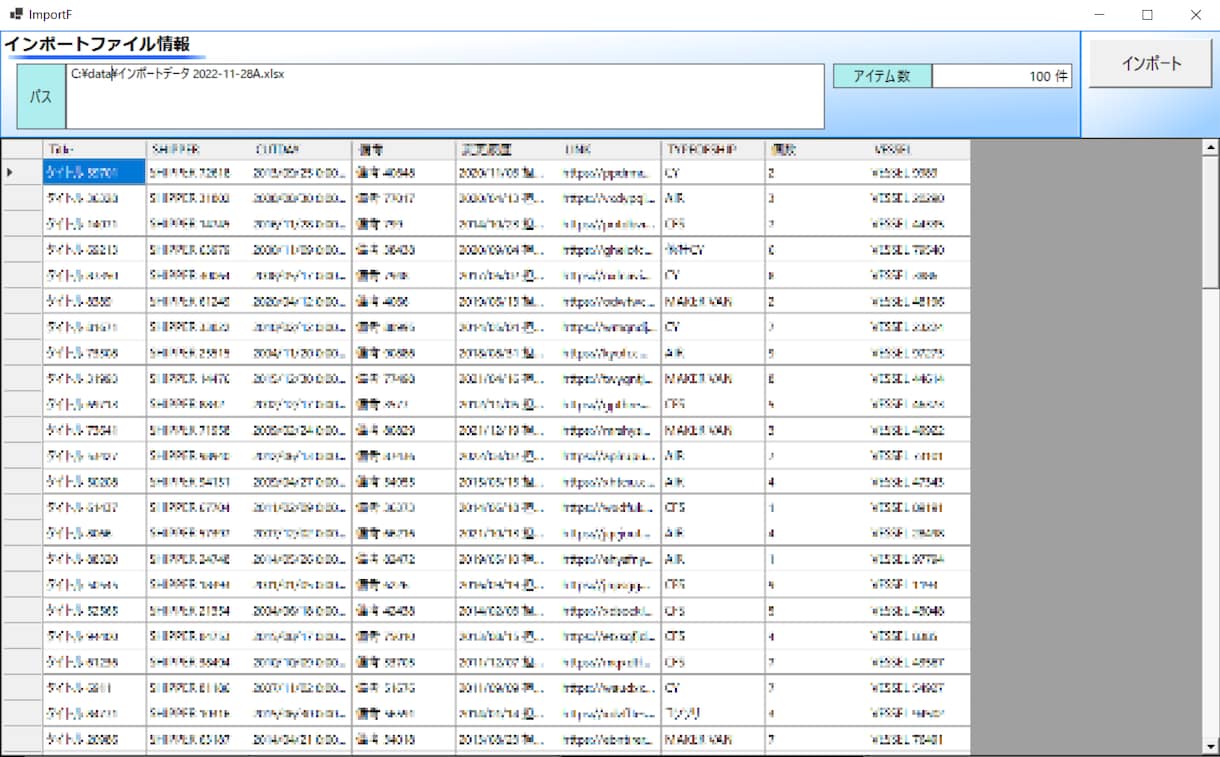Select the SHIPPER 54151 cell
Image resolution: width=1220 pixels, height=757 pixels.
point(197,481)
